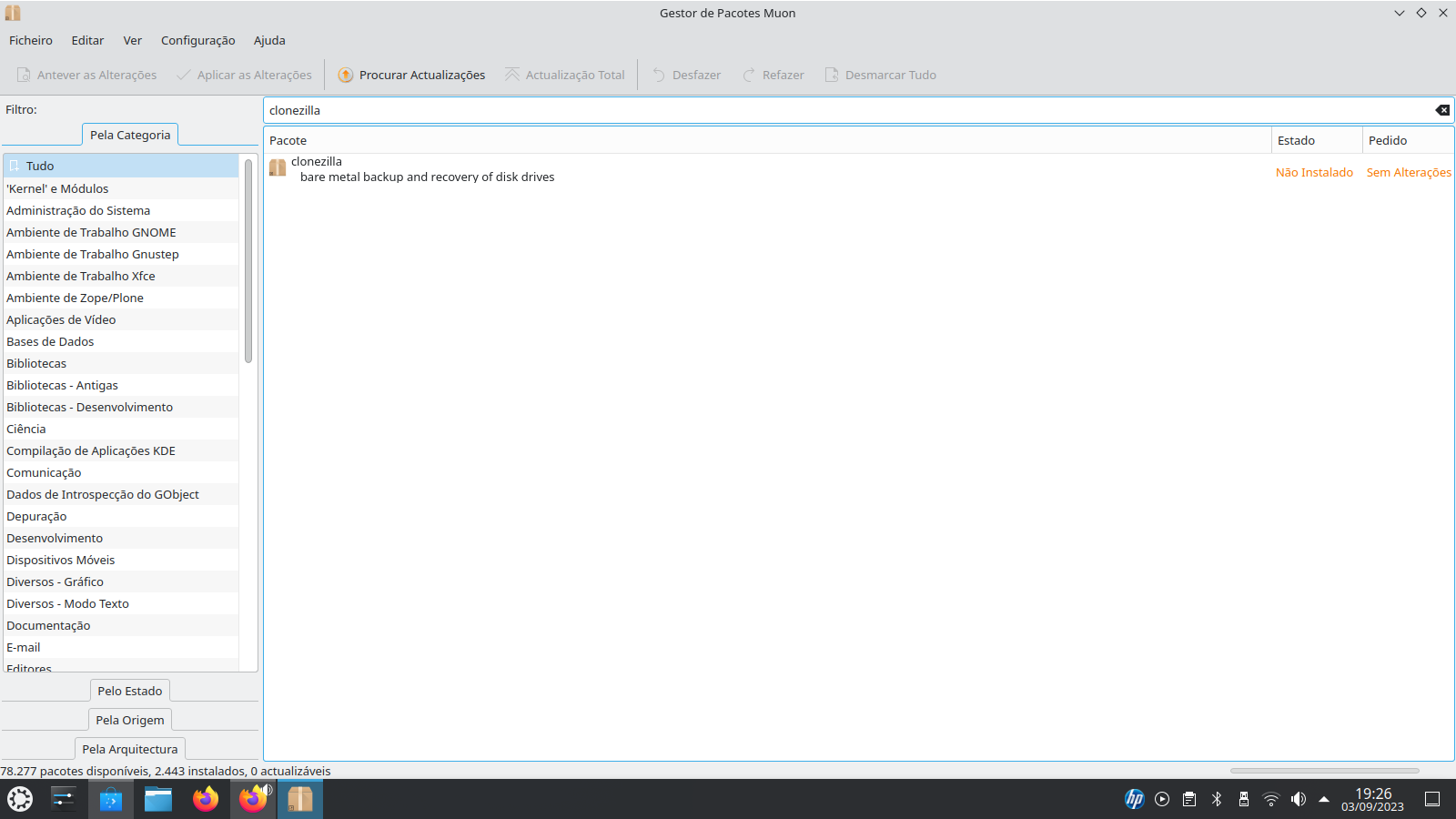Click Actualização Total toolbar button

(x=564, y=75)
